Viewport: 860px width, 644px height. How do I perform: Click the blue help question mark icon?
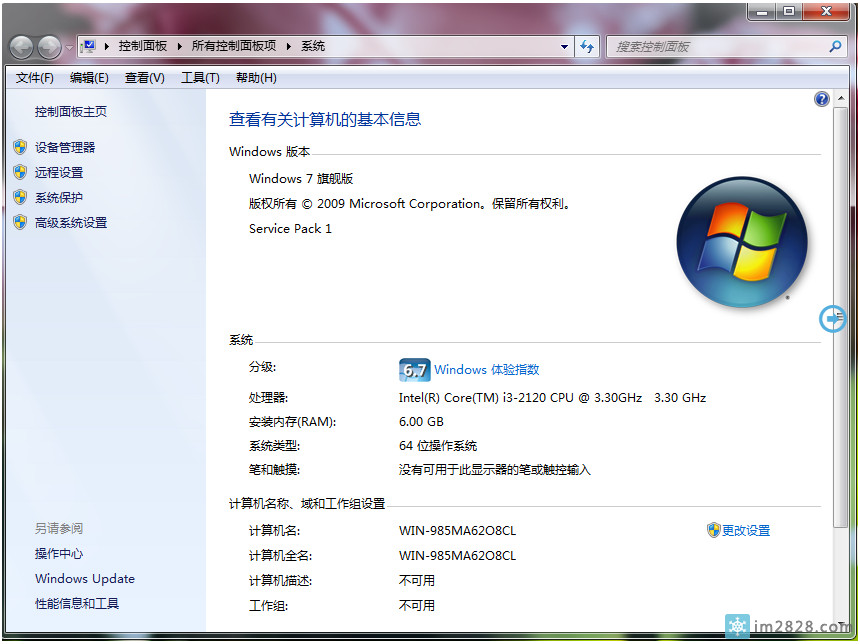click(822, 99)
